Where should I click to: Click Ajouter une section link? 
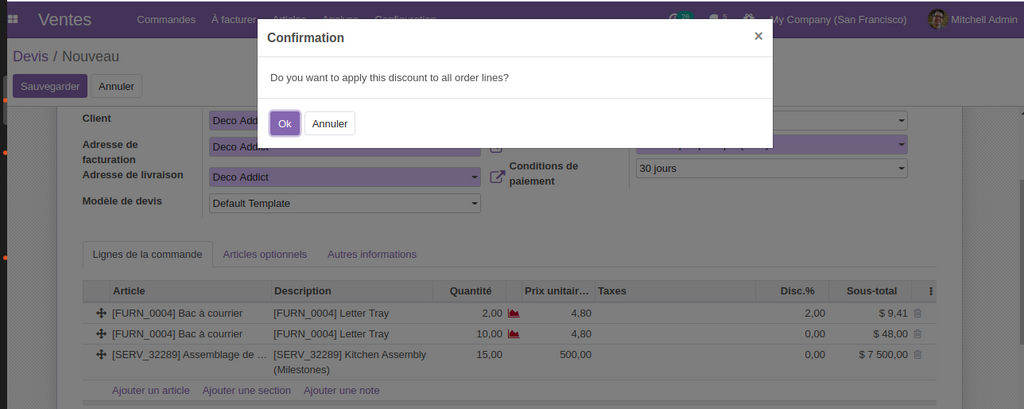(x=246, y=390)
